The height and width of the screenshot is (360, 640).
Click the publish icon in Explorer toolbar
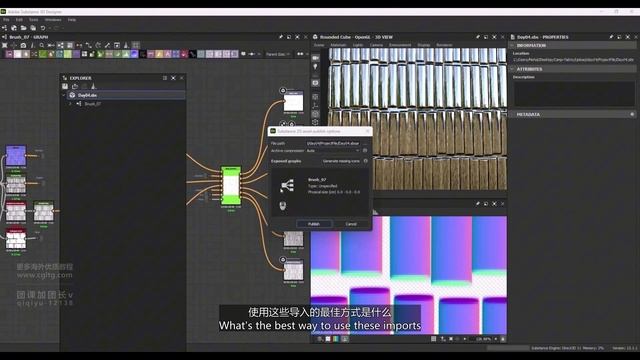point(93,86)
